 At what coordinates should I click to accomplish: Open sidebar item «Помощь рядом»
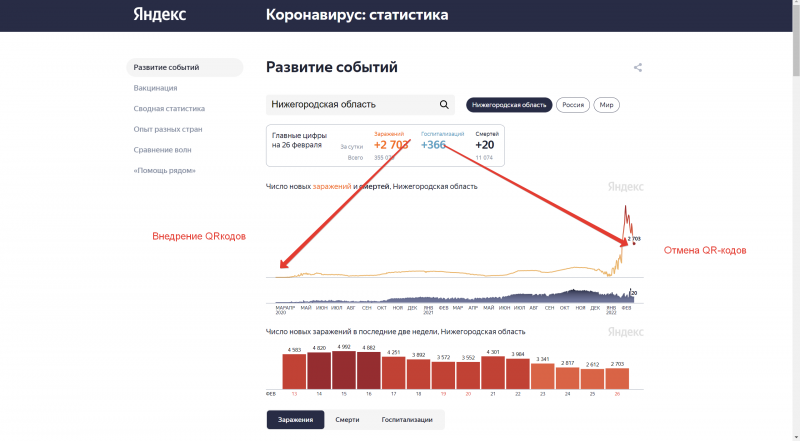164,170
